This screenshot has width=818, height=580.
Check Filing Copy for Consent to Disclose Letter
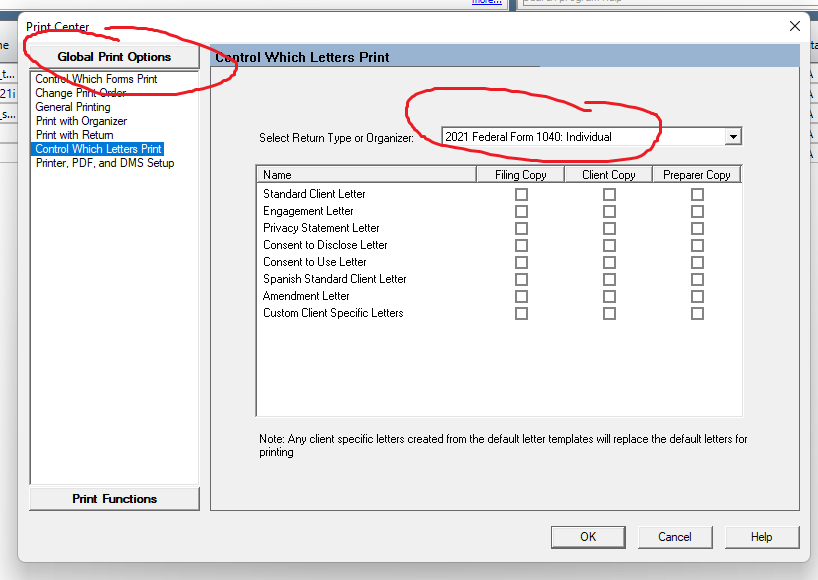(x=521, y=245)
